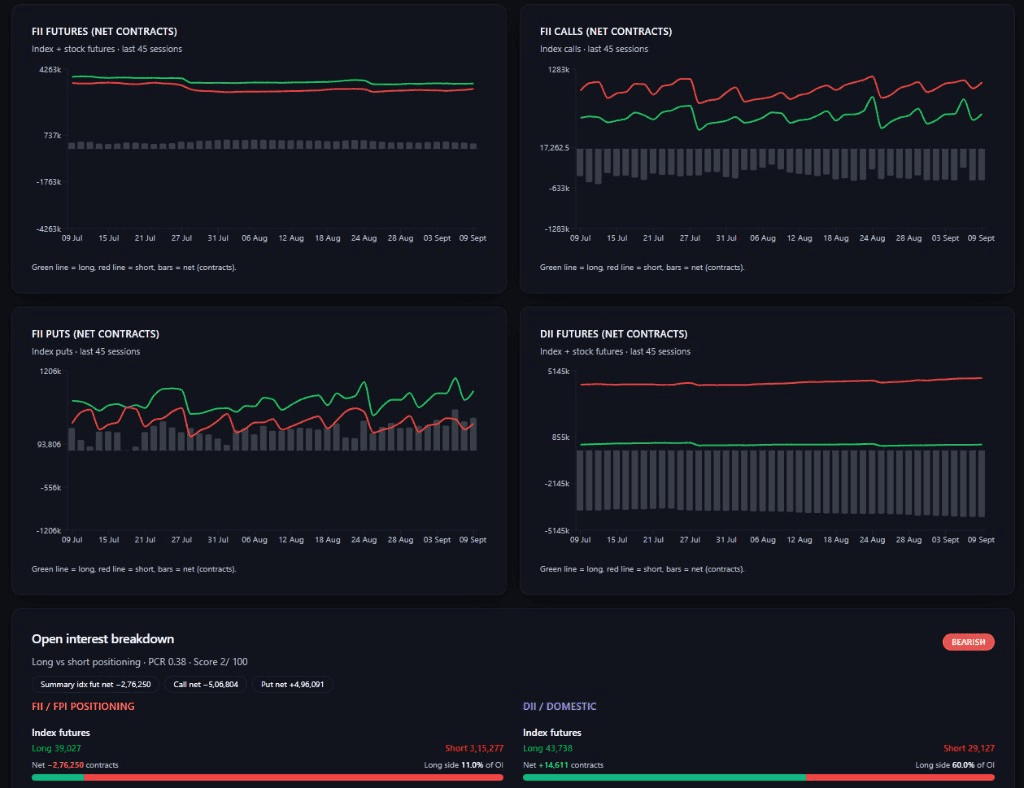Click the DII FUTURES (NET CONTRACTS) card title
1024x788 pixels.
tap(613, 334)
